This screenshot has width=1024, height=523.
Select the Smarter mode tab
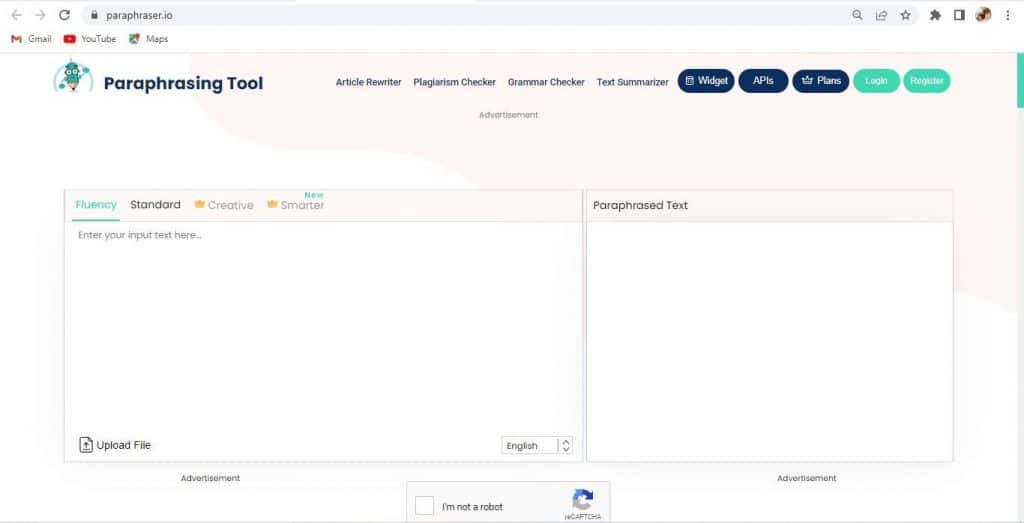point(296,205)
